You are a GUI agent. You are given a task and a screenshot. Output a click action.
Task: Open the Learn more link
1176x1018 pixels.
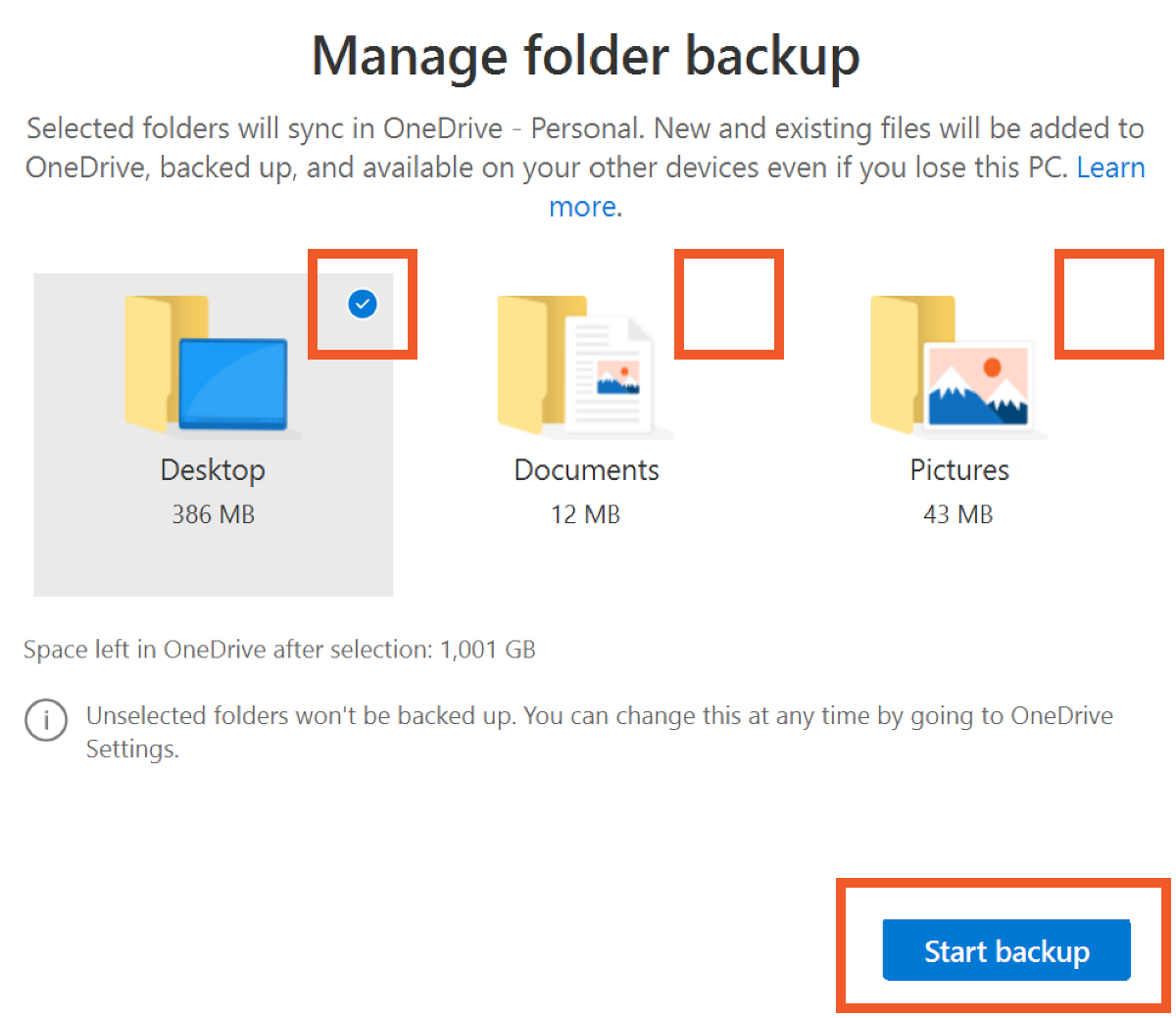1110,169
